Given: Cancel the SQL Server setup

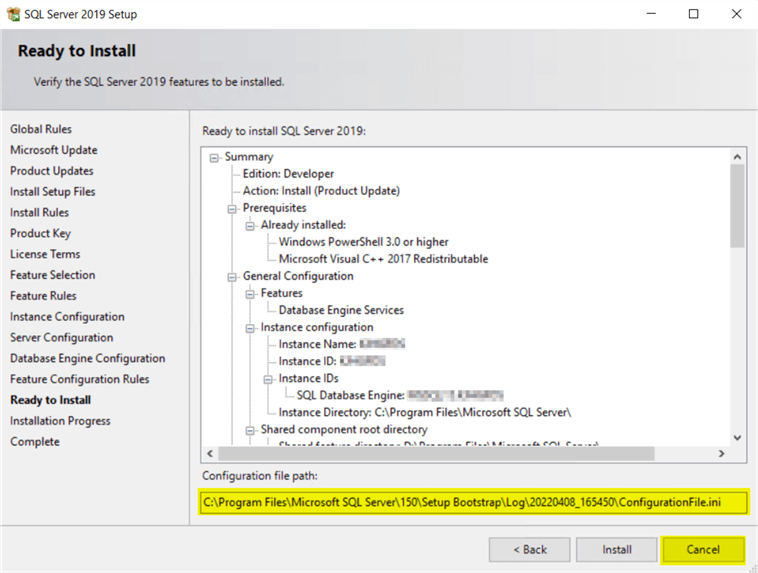Looking at the screenshot, I should tap(703, 550).
